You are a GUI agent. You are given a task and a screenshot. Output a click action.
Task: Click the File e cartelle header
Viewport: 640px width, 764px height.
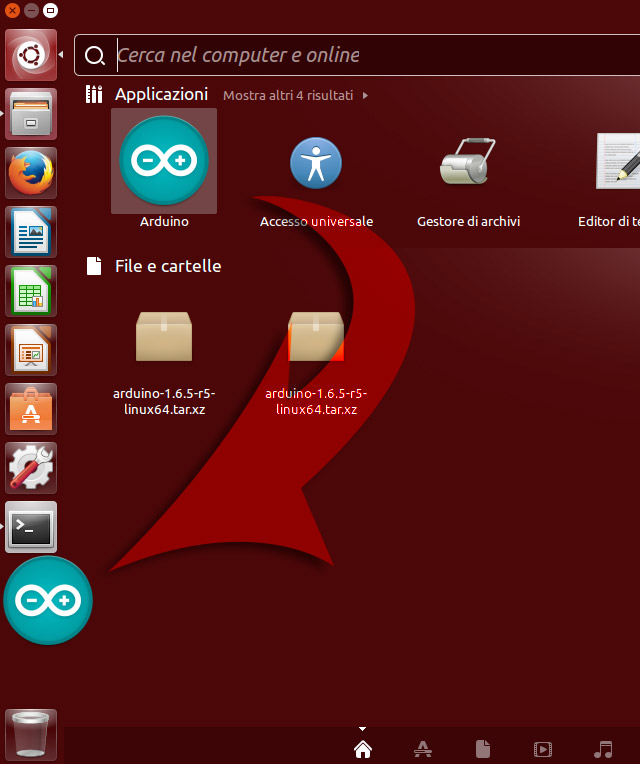168,266
